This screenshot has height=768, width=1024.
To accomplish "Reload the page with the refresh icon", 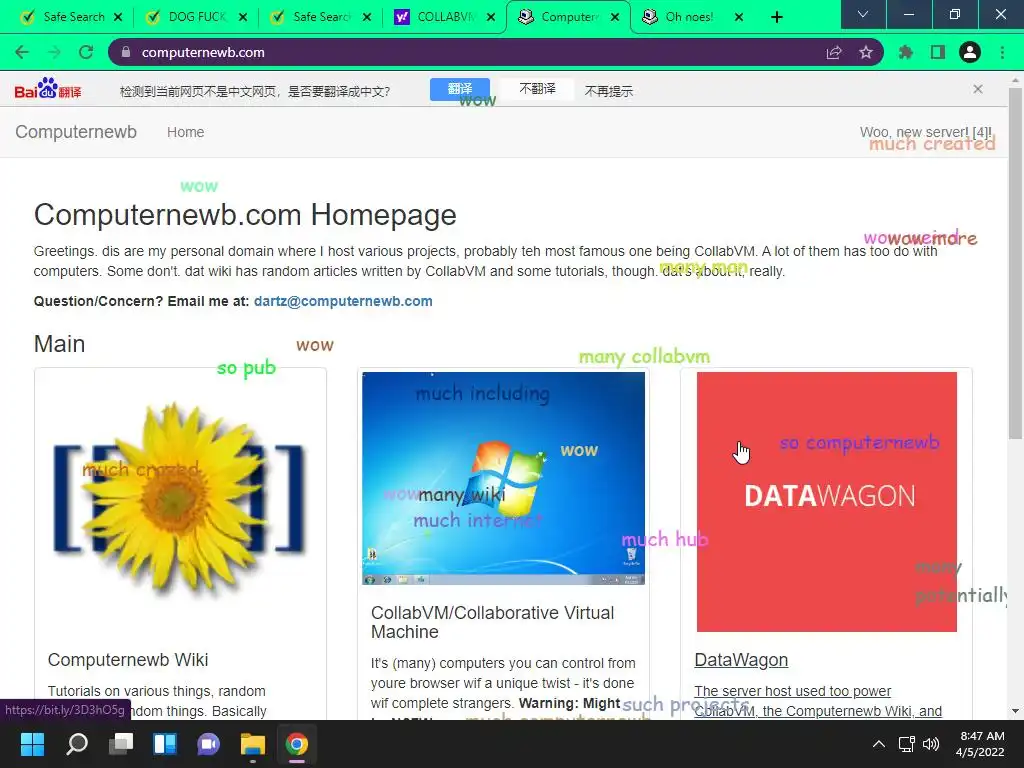I will coord(86,52).
